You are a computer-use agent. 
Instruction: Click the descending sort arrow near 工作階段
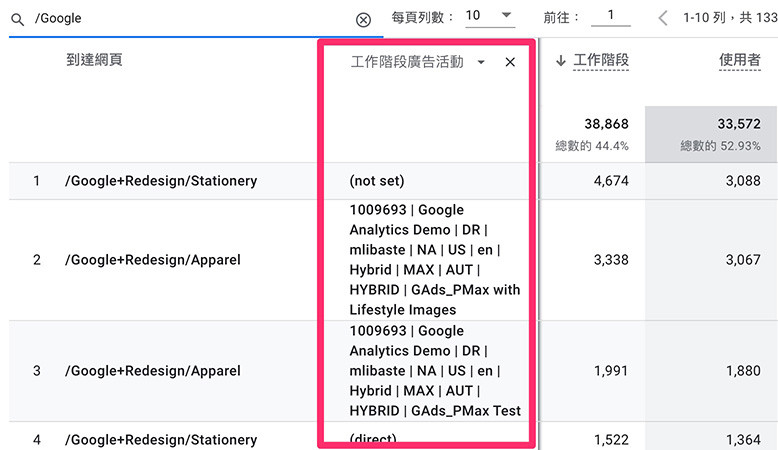click(561, 61)
